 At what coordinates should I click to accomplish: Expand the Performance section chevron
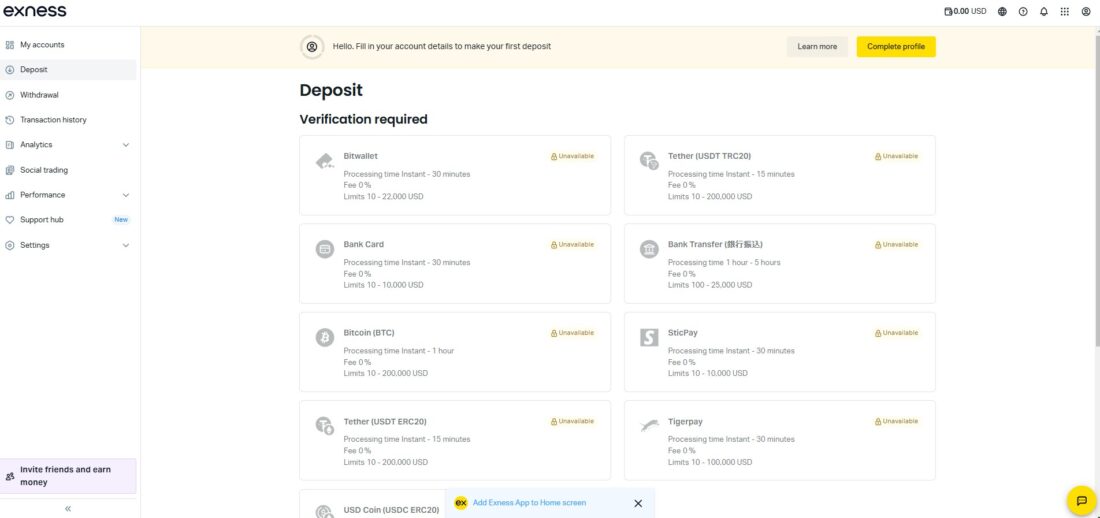coord(126,195)
